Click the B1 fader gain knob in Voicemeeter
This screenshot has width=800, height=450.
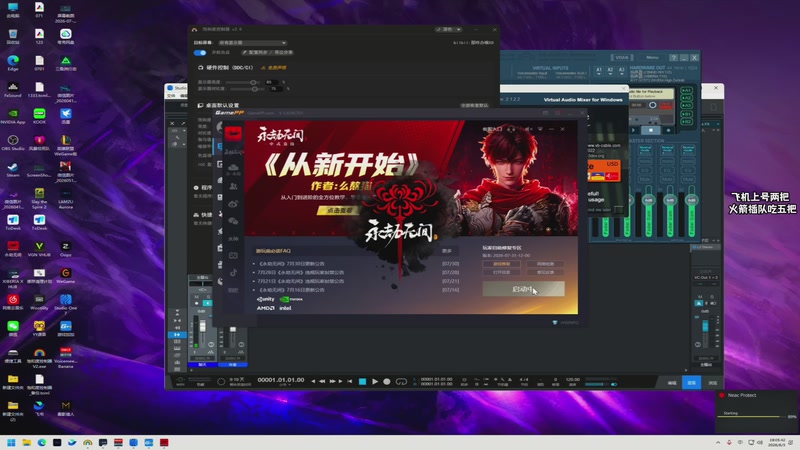coord(670,200)
